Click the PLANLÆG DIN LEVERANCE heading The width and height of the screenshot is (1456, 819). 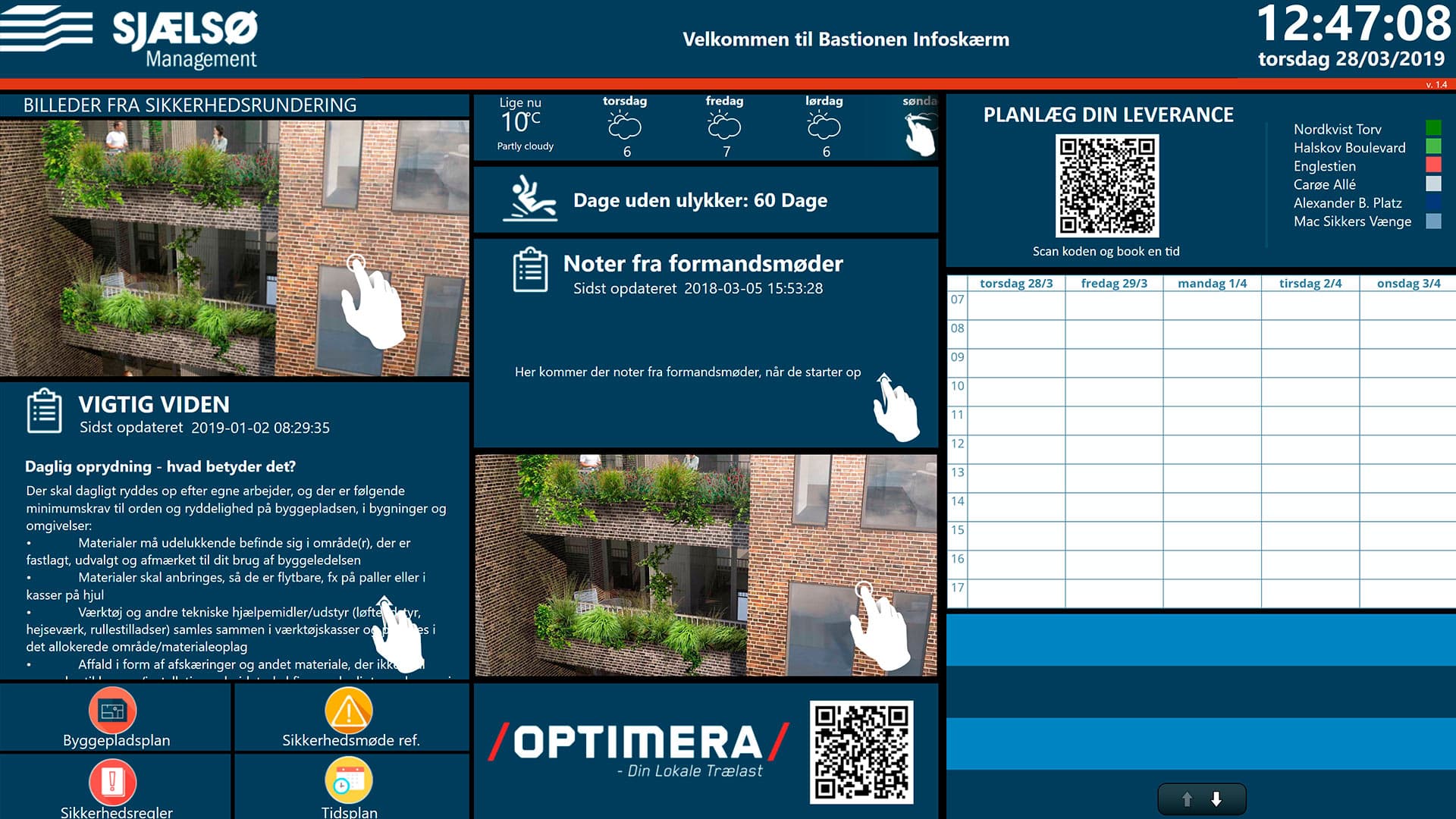pyautogui.click(x=1108, y=115)
